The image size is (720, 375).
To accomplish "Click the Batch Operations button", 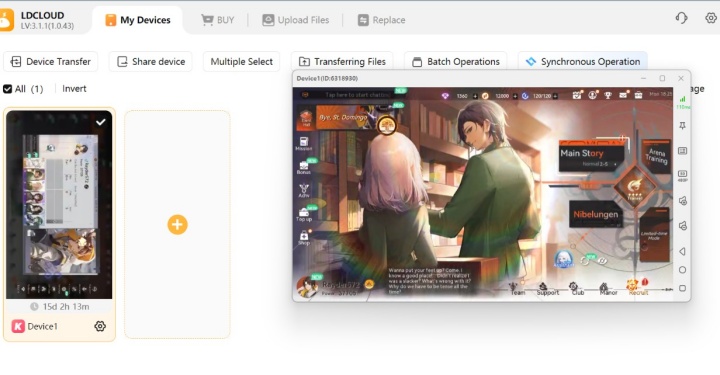I will click(456, 62).
